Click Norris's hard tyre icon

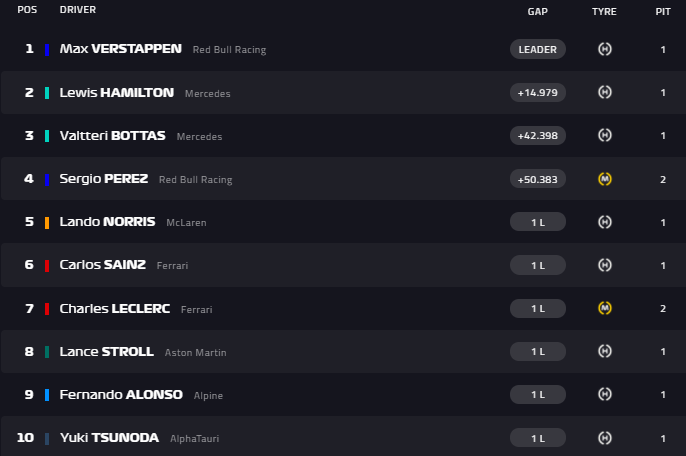(604, 222)
